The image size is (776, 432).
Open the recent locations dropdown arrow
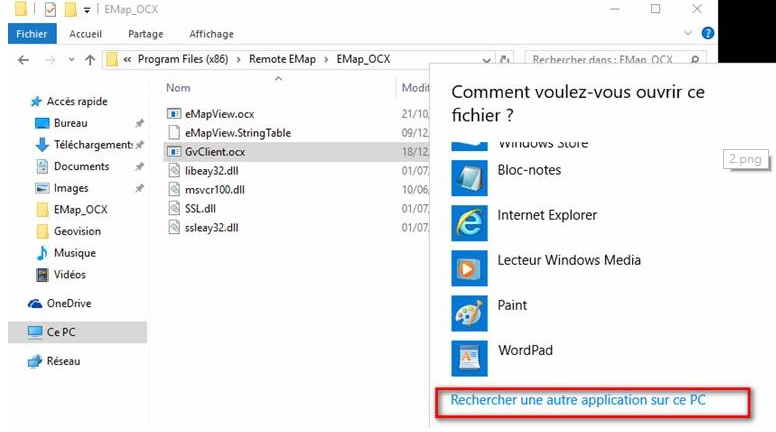tap(71, 60)
